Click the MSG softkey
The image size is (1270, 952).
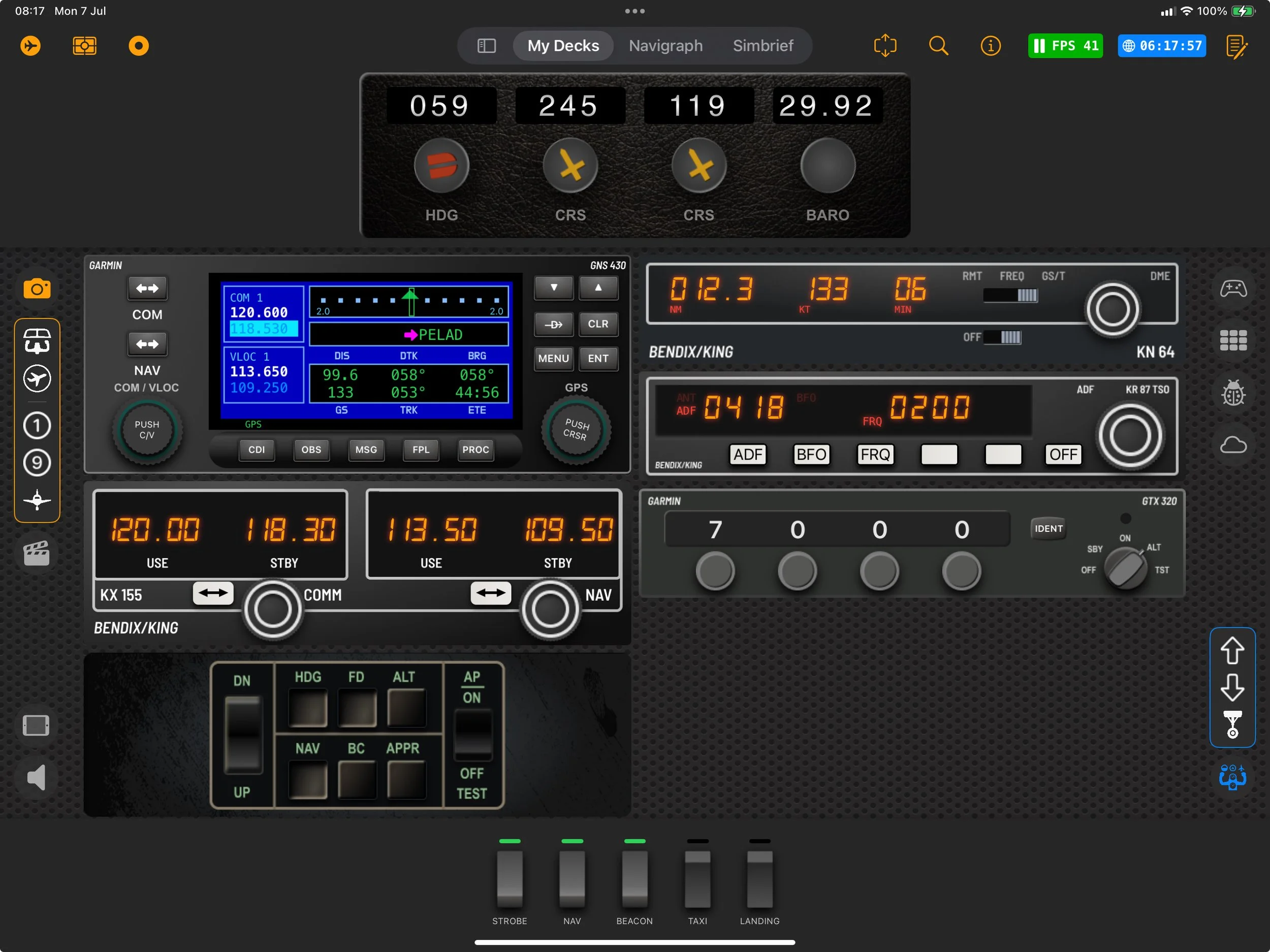click(x=366, y=450)
